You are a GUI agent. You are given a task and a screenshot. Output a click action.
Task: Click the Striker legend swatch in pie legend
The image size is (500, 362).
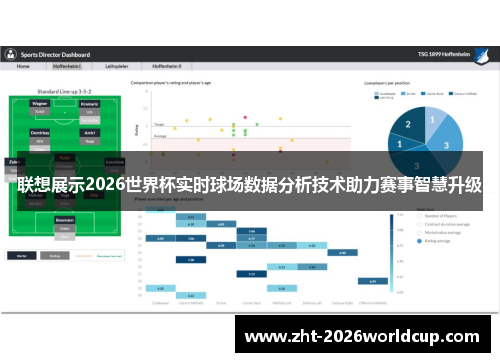[403, 94]
